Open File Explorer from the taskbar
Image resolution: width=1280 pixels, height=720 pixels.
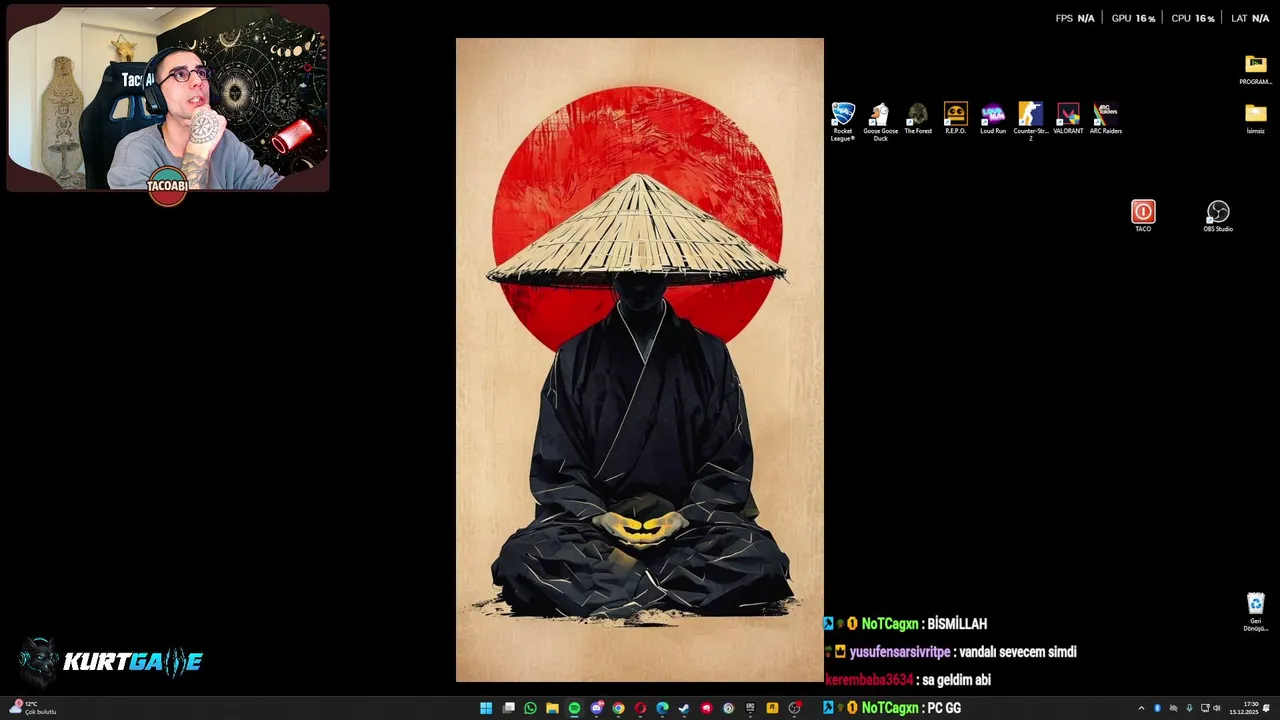coord(552,708)
